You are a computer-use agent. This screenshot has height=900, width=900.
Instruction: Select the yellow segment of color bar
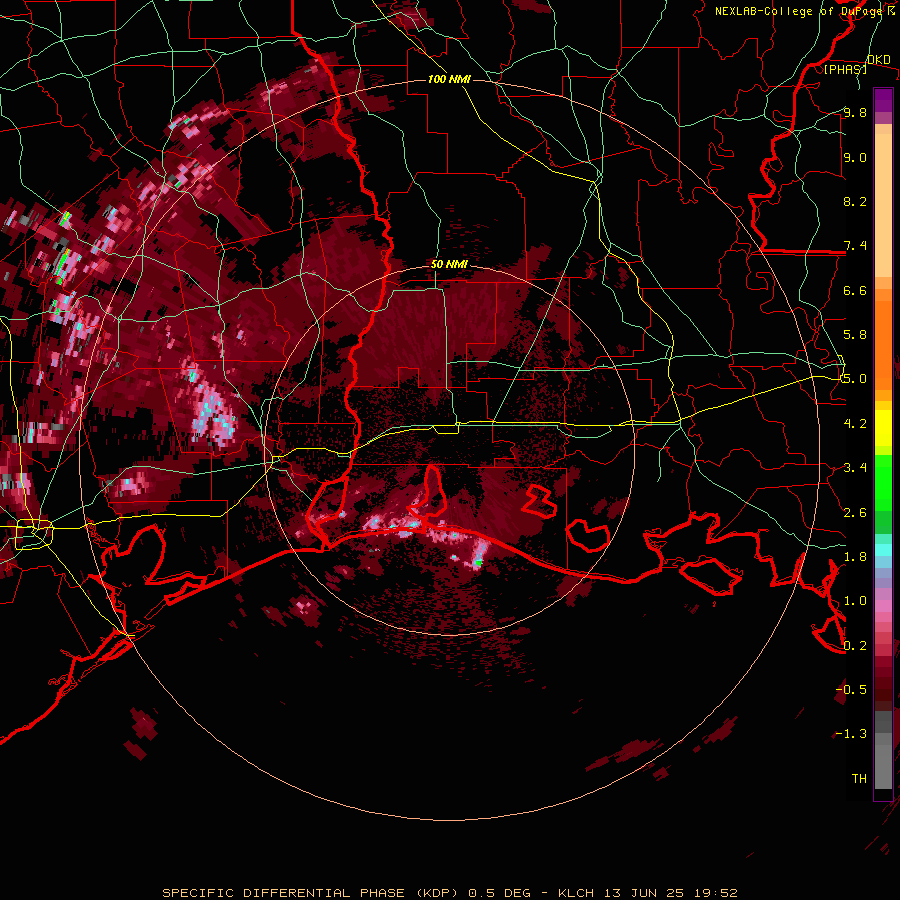(883, 428)
